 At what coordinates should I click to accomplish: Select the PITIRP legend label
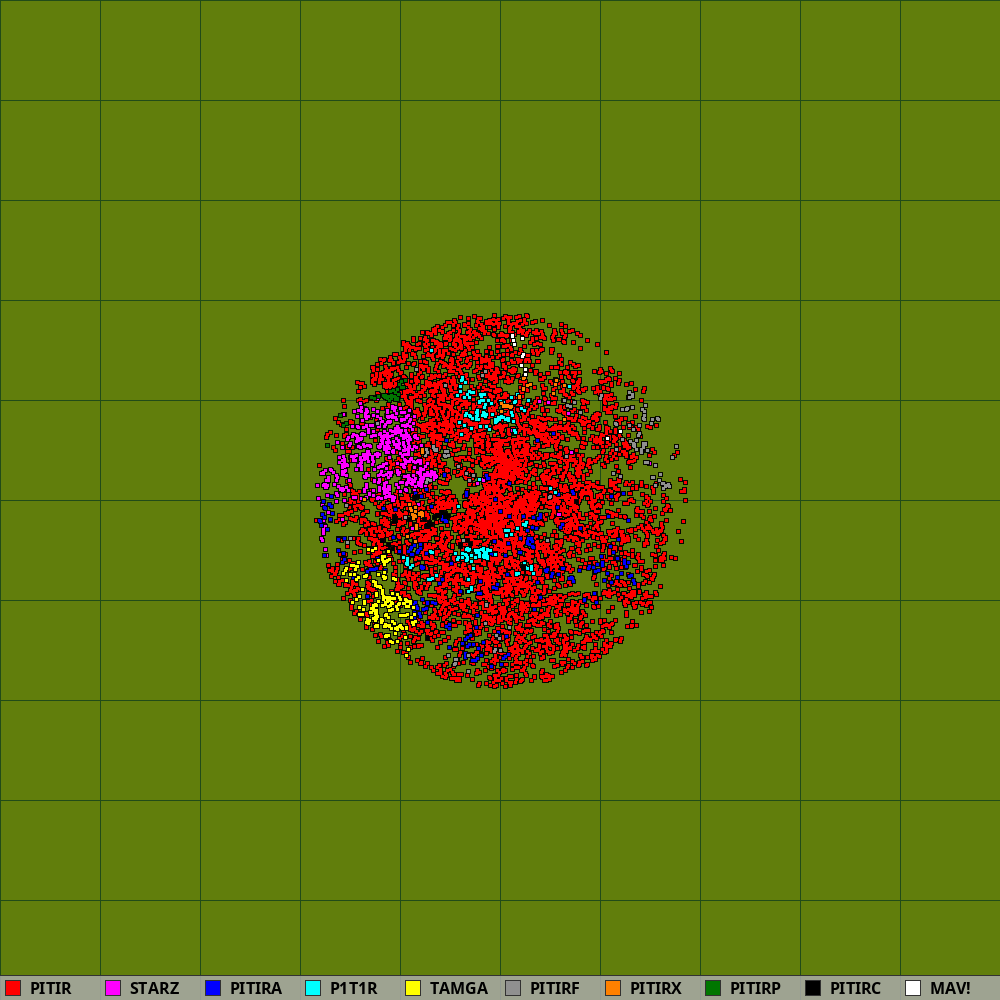[755, 989]
